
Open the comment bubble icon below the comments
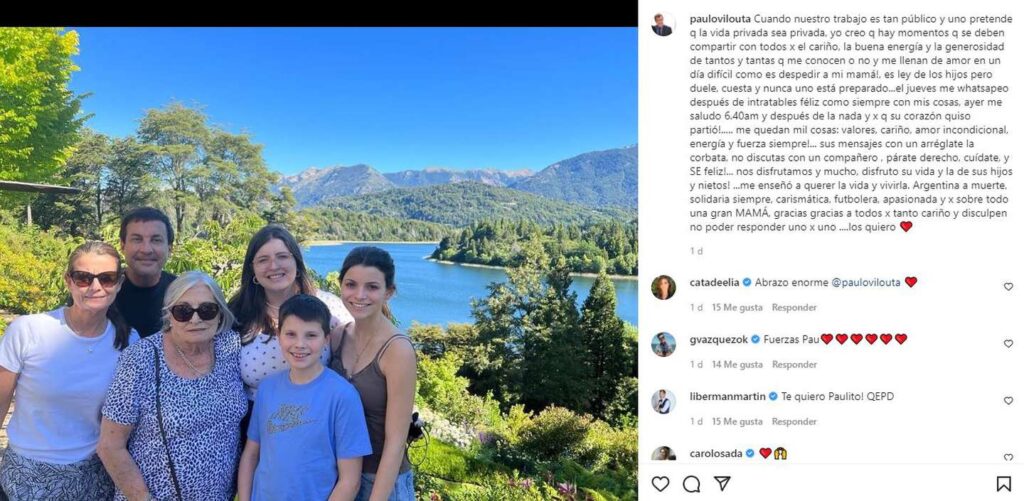tap(691, 484)
